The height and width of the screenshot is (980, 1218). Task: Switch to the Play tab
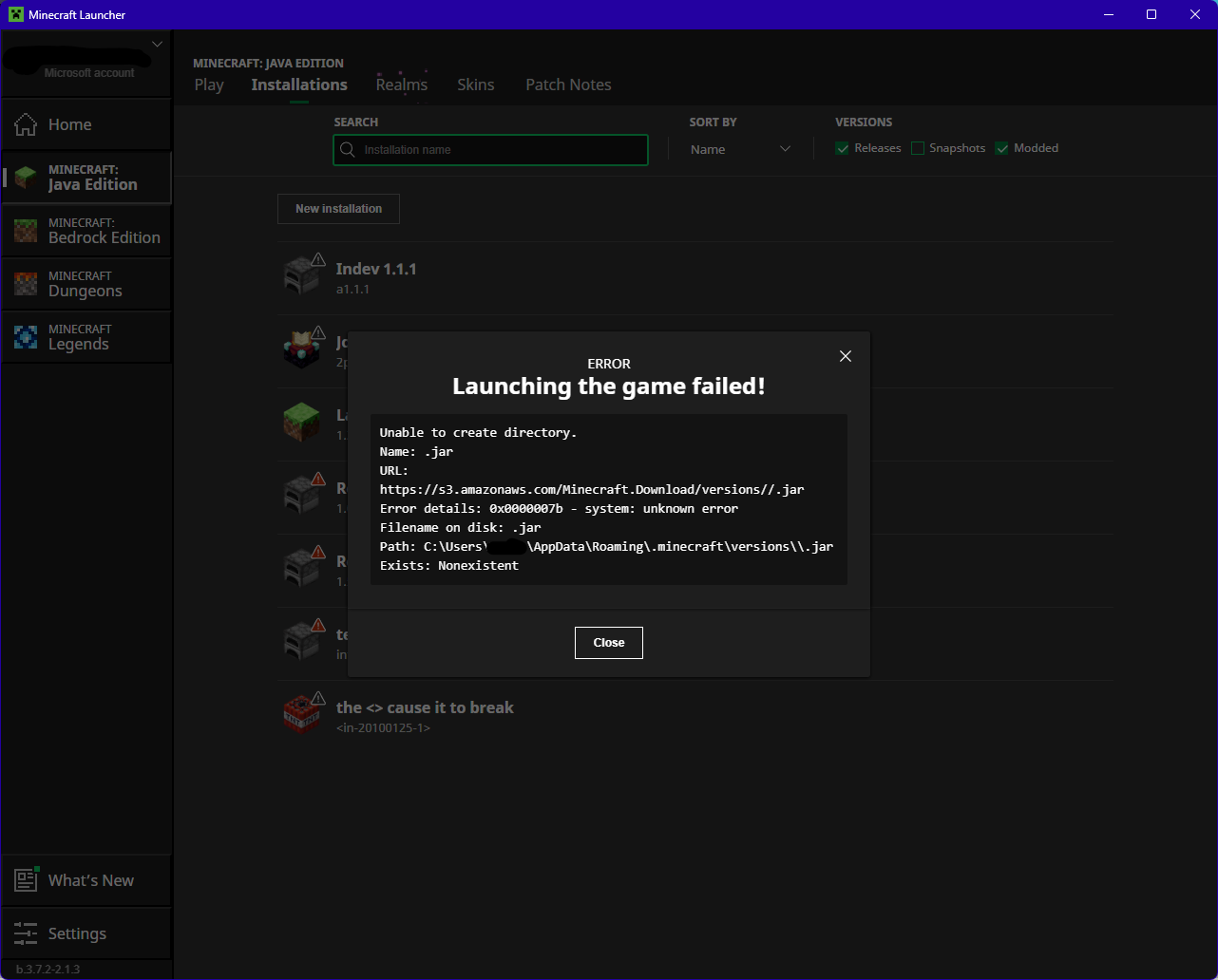coord(209,85)
